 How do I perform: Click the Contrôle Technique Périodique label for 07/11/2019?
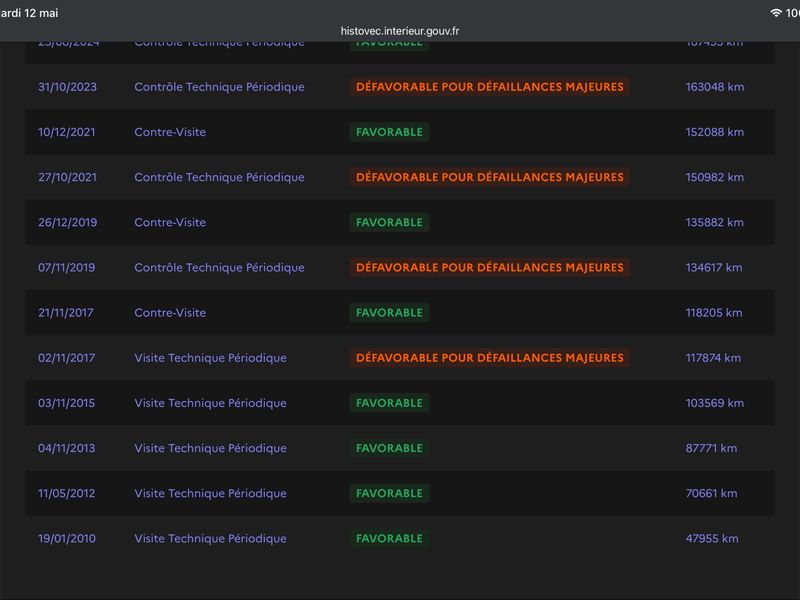(x=219, y=267)
